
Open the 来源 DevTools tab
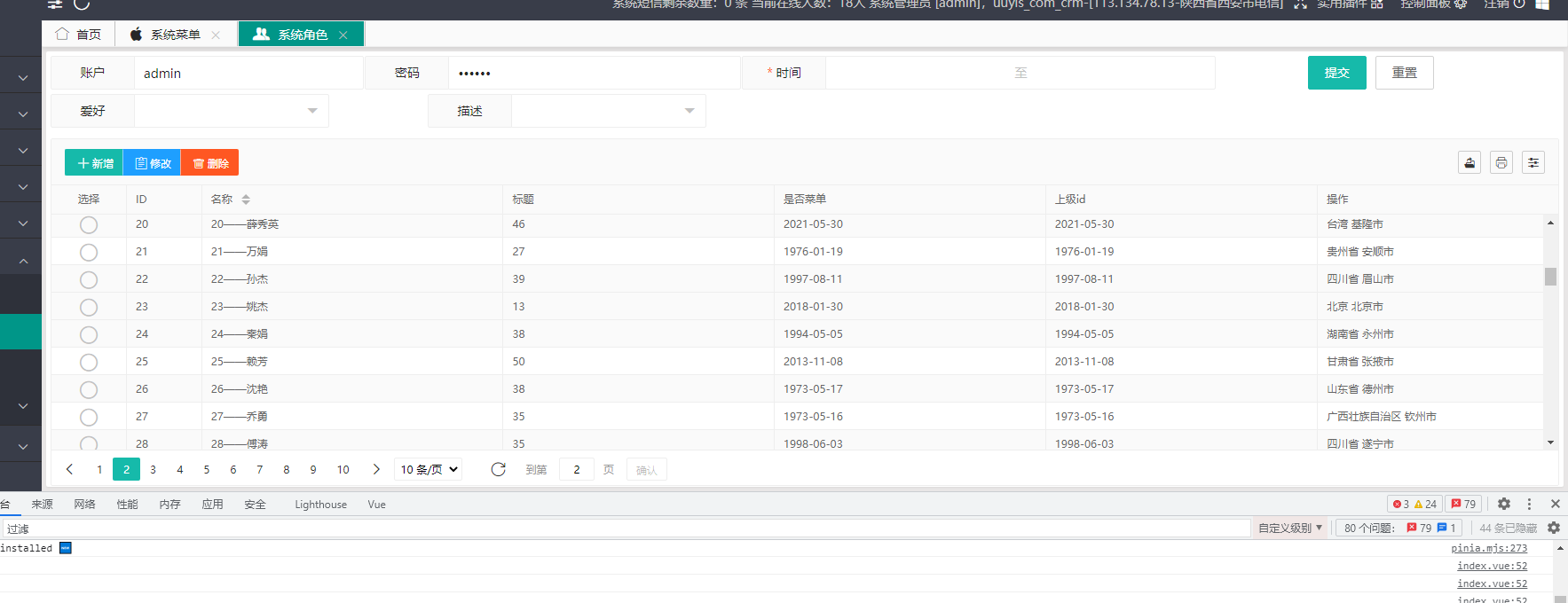43,504
